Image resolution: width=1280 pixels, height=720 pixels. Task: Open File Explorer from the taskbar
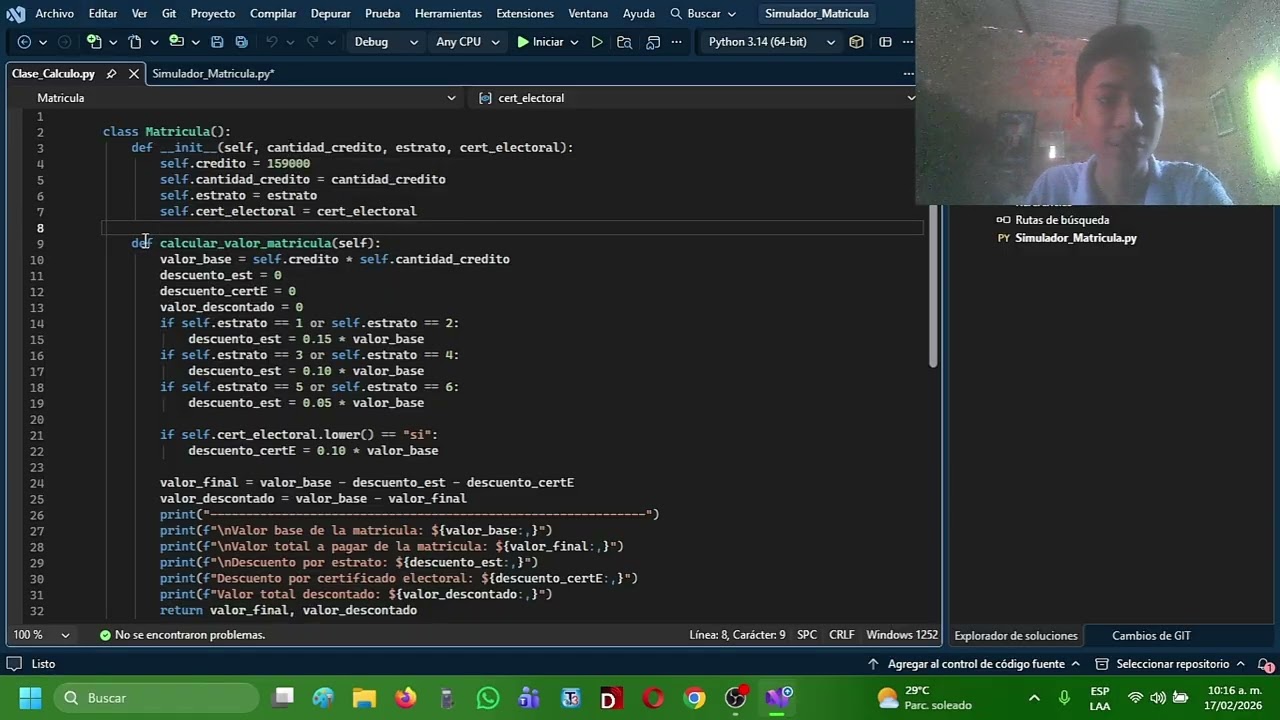[363, 698]
